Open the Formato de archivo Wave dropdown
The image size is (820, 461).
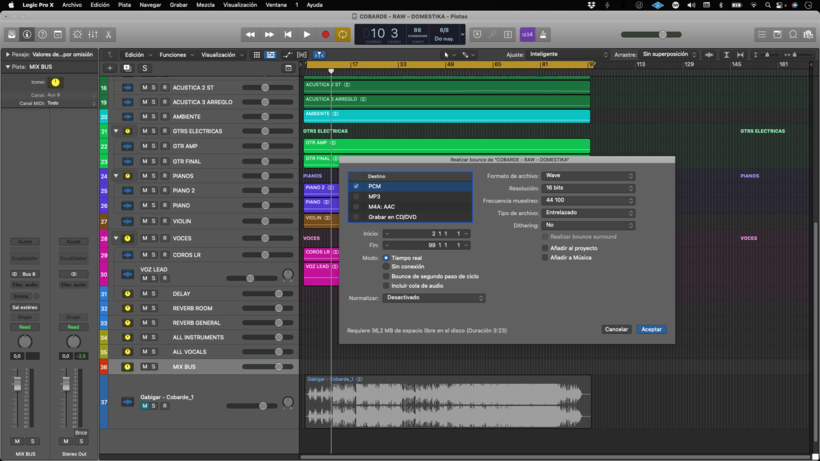click(x=588, y=176)
